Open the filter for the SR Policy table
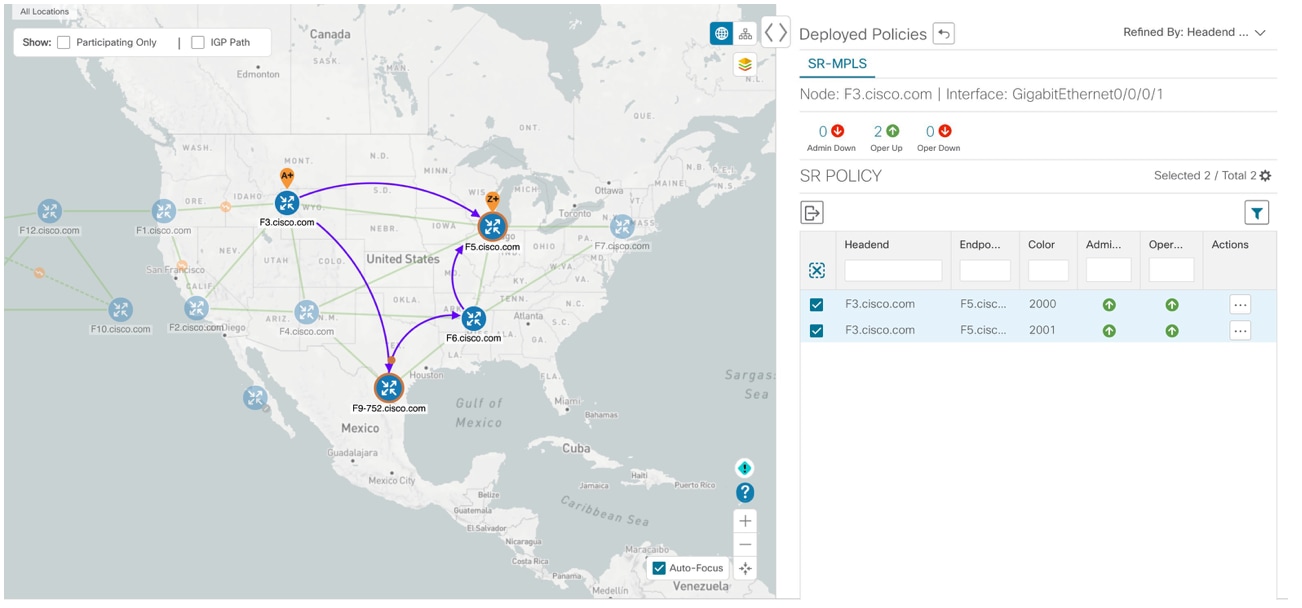 [1259, 211]
